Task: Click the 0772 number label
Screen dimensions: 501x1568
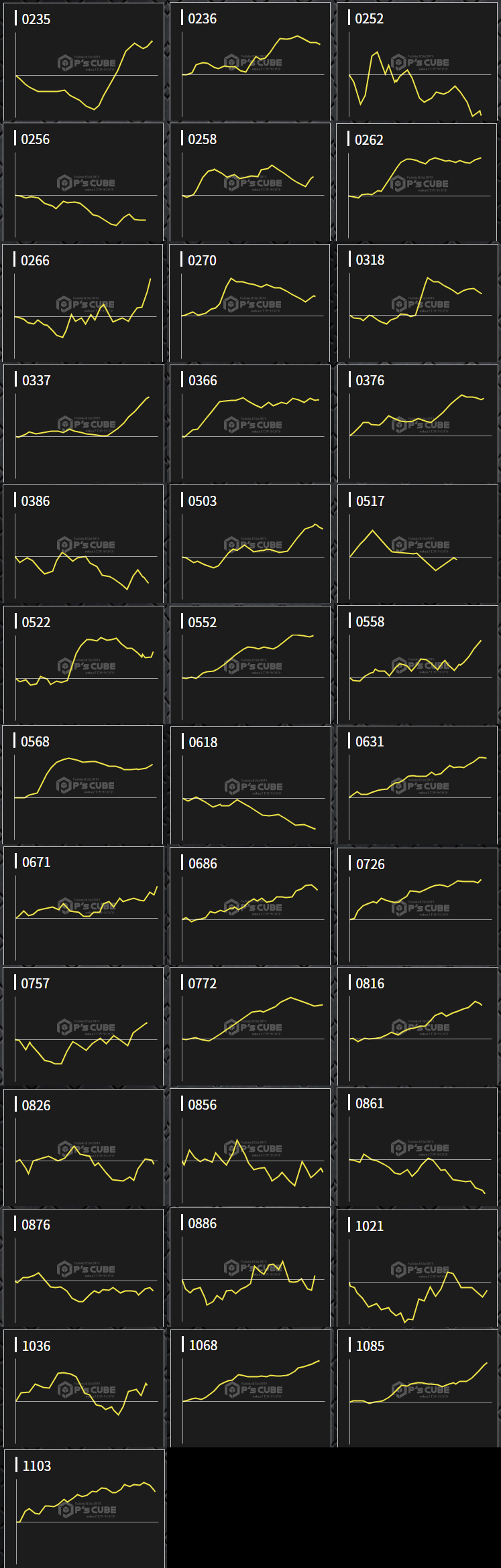Action: click(x=202, y=984)
